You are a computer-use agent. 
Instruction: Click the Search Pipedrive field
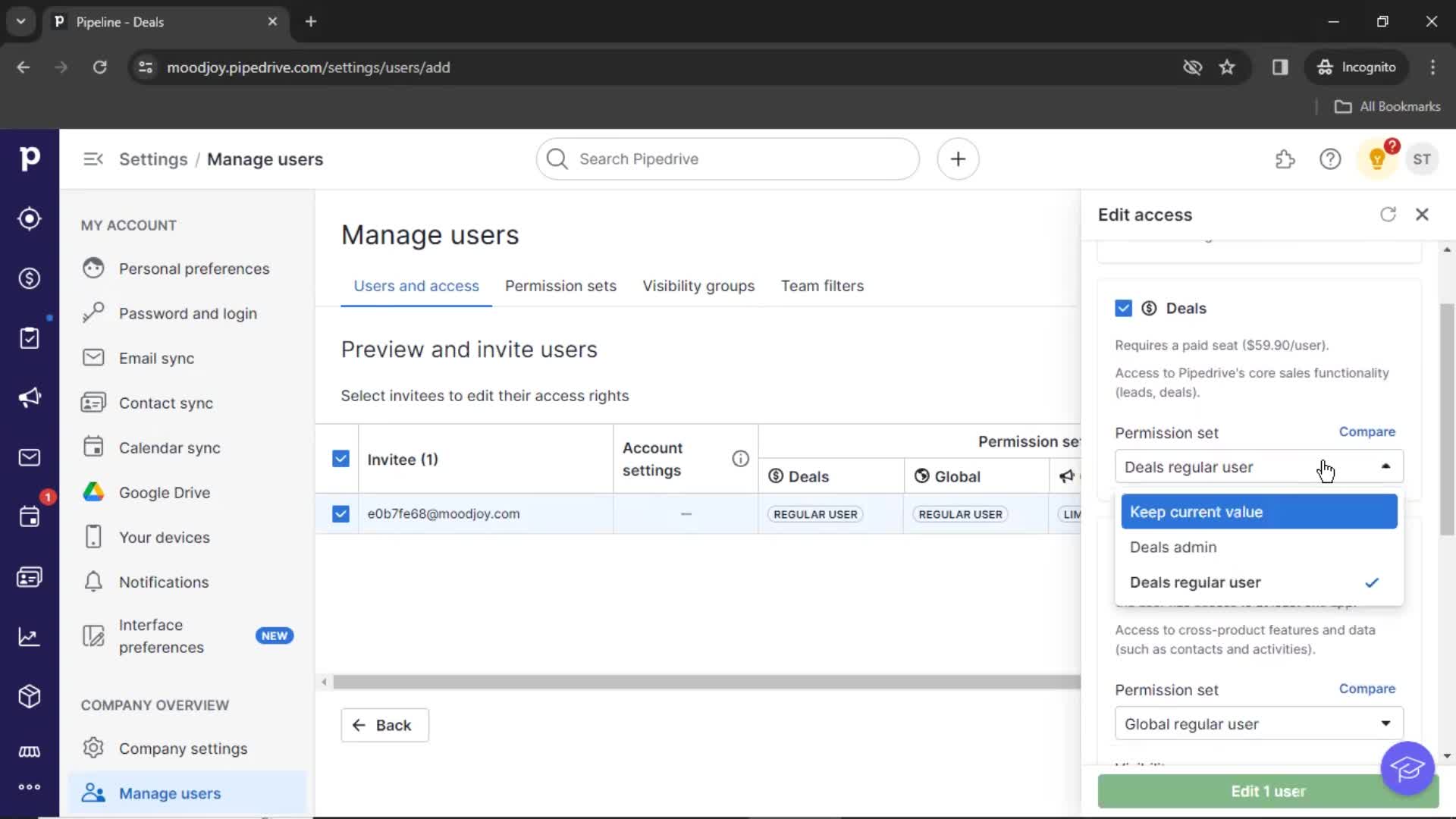(x=727, y=158)
